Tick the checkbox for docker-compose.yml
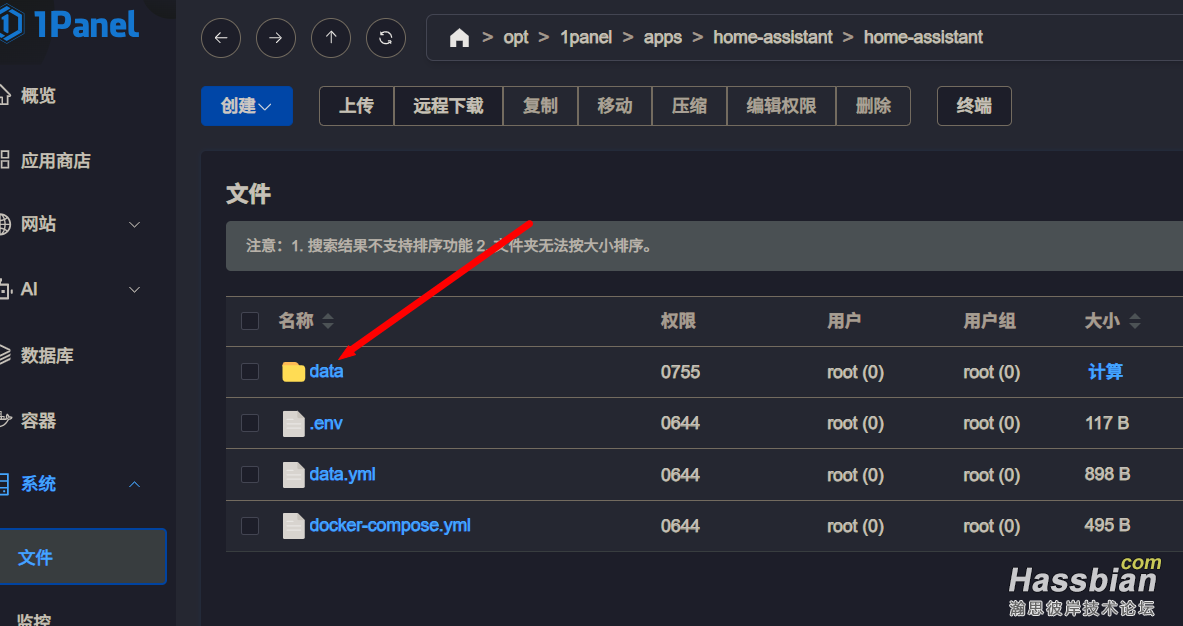This screenshot has width=1183, height=626. click(250, 526)
